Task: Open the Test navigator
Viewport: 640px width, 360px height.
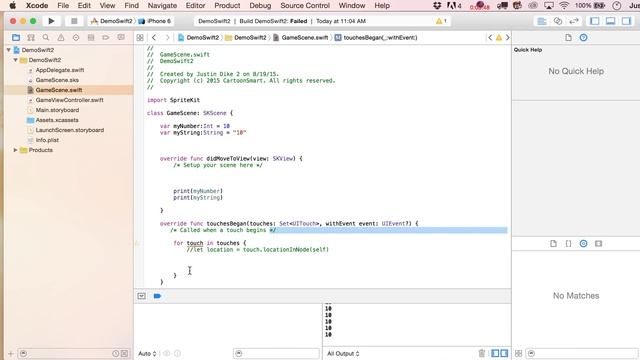Action: click(x=76, y=38)
